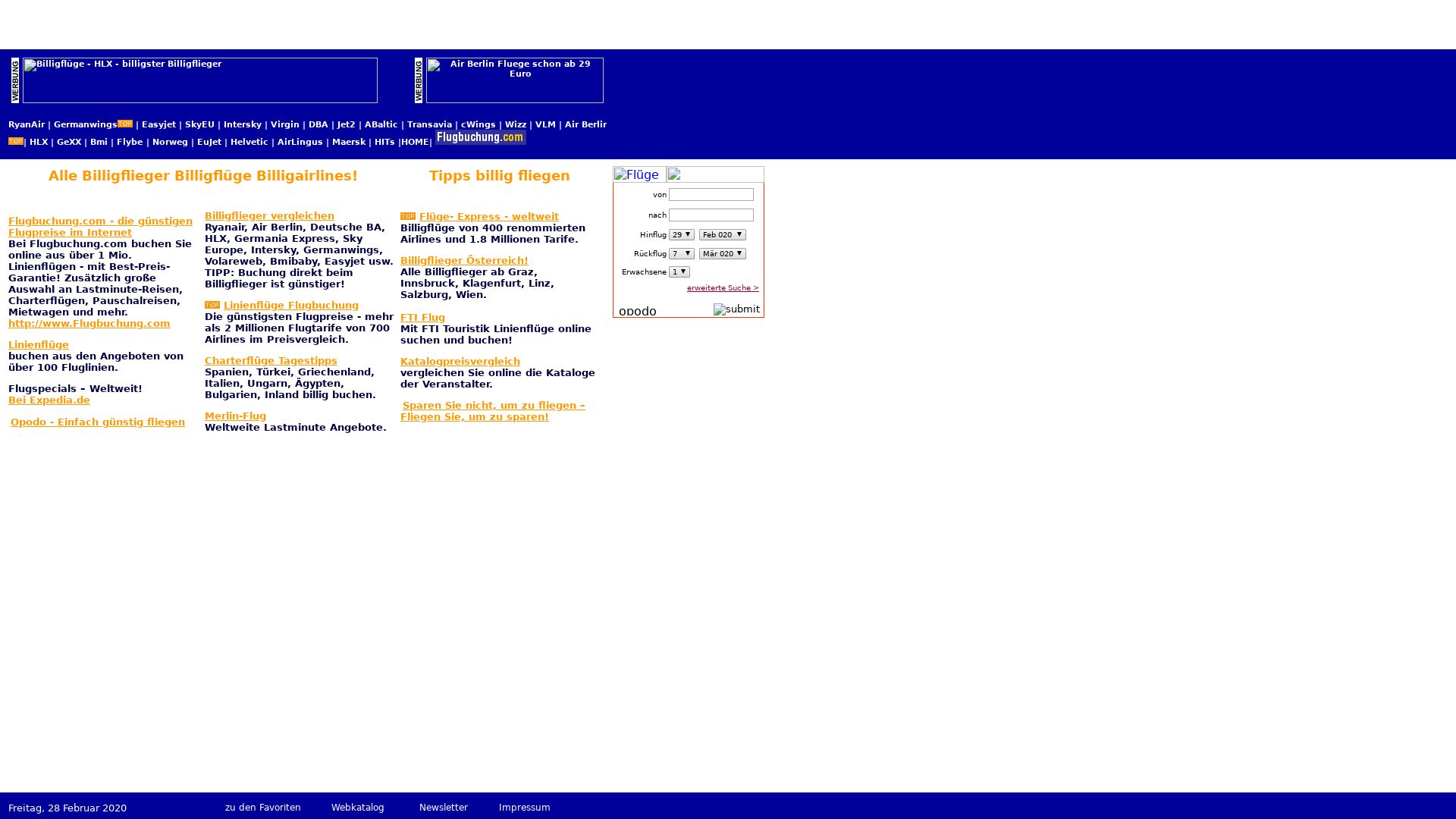Click the von input field
The width and height of the screenshot is (1456, 819).
pyautogui.click(x=711, y=194)
